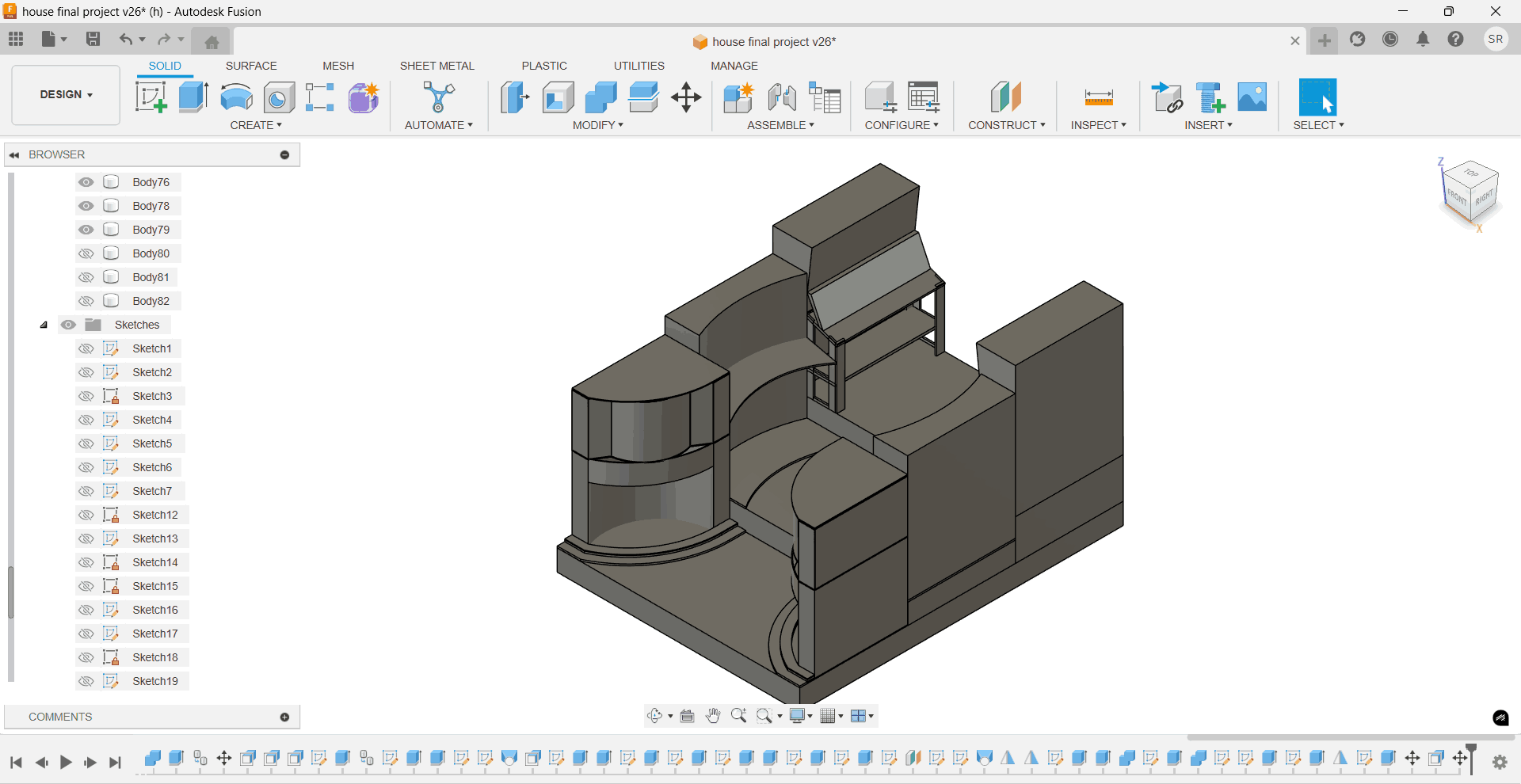Switch to the PLASTIC tab

pos(544,66)
